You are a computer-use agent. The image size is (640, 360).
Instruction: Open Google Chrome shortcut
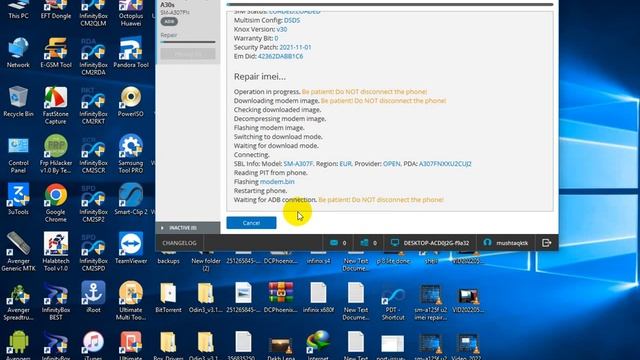click(56, 203)
